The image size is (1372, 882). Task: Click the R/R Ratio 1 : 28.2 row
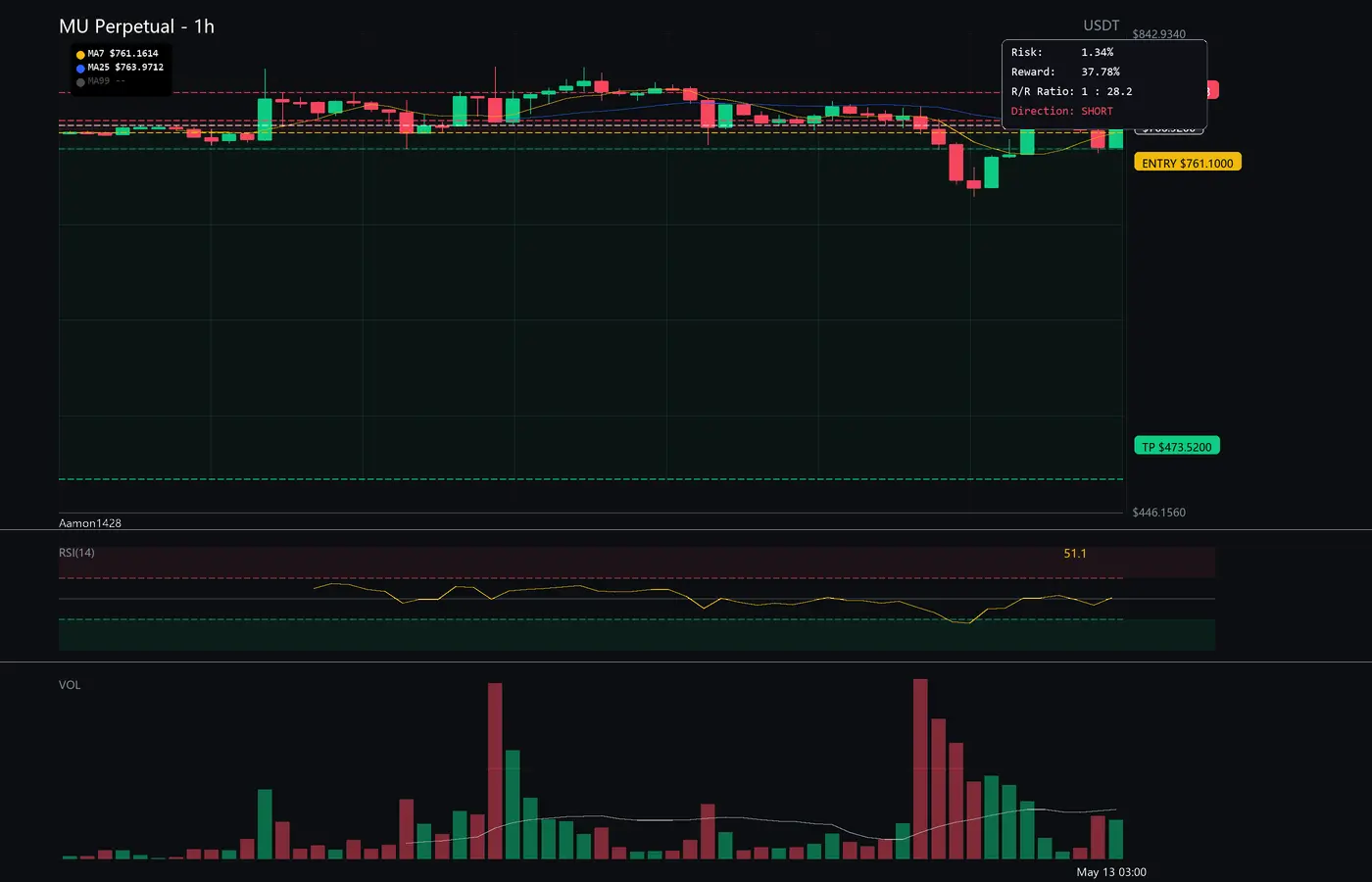click(1071, 91)
